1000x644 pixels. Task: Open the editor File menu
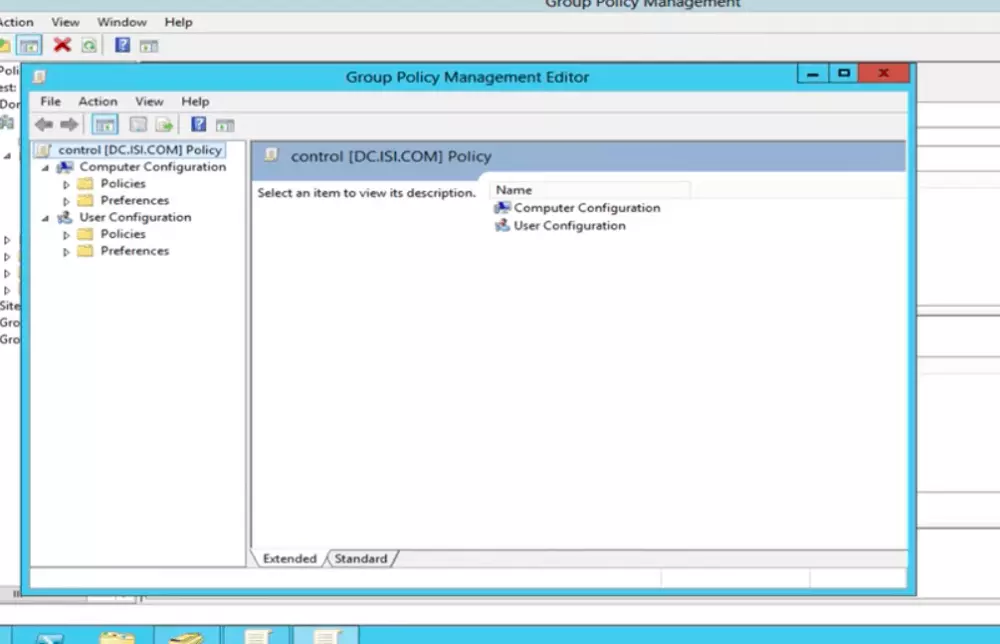(x=50, y=101)
